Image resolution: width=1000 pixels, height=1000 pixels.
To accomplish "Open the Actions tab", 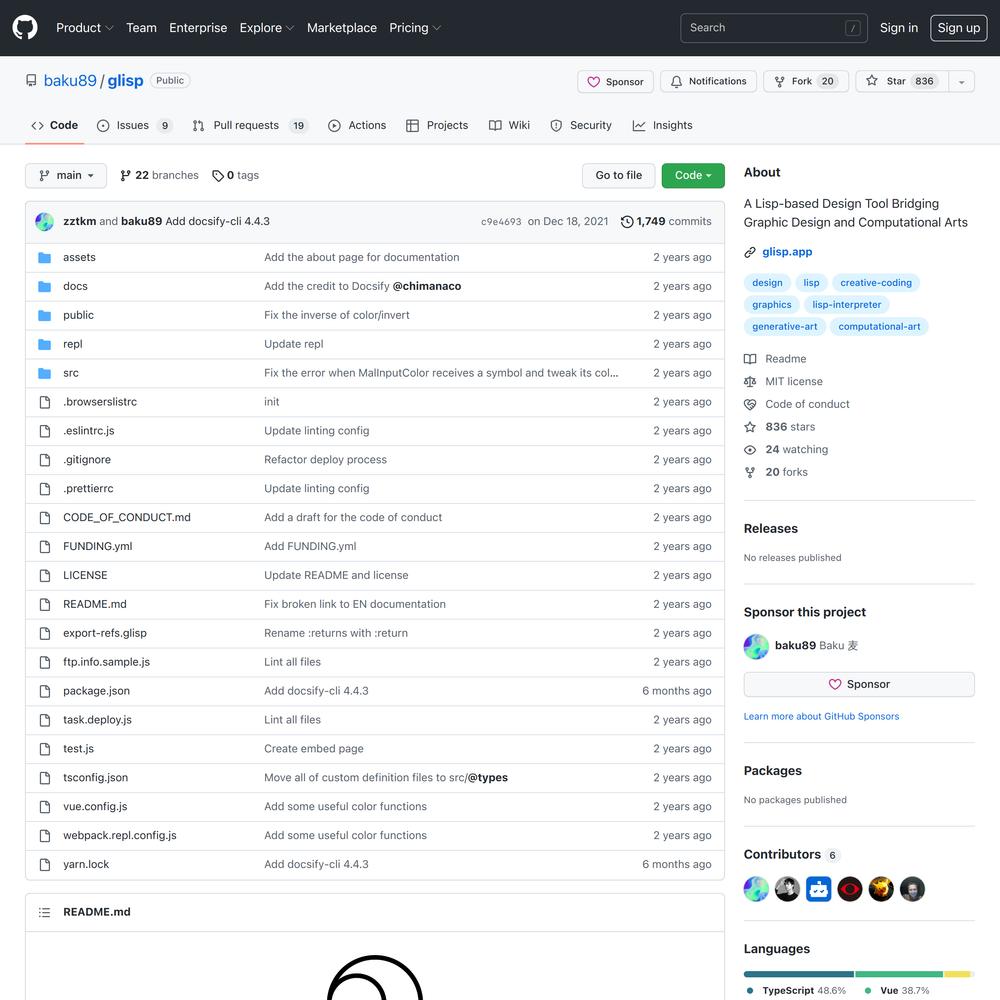I will (x=357, y=126).
